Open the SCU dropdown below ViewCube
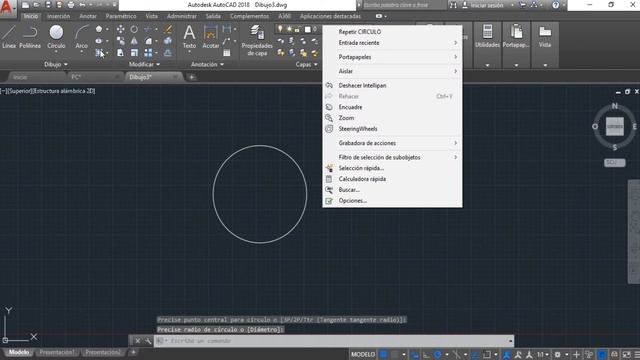 (614, 162)
